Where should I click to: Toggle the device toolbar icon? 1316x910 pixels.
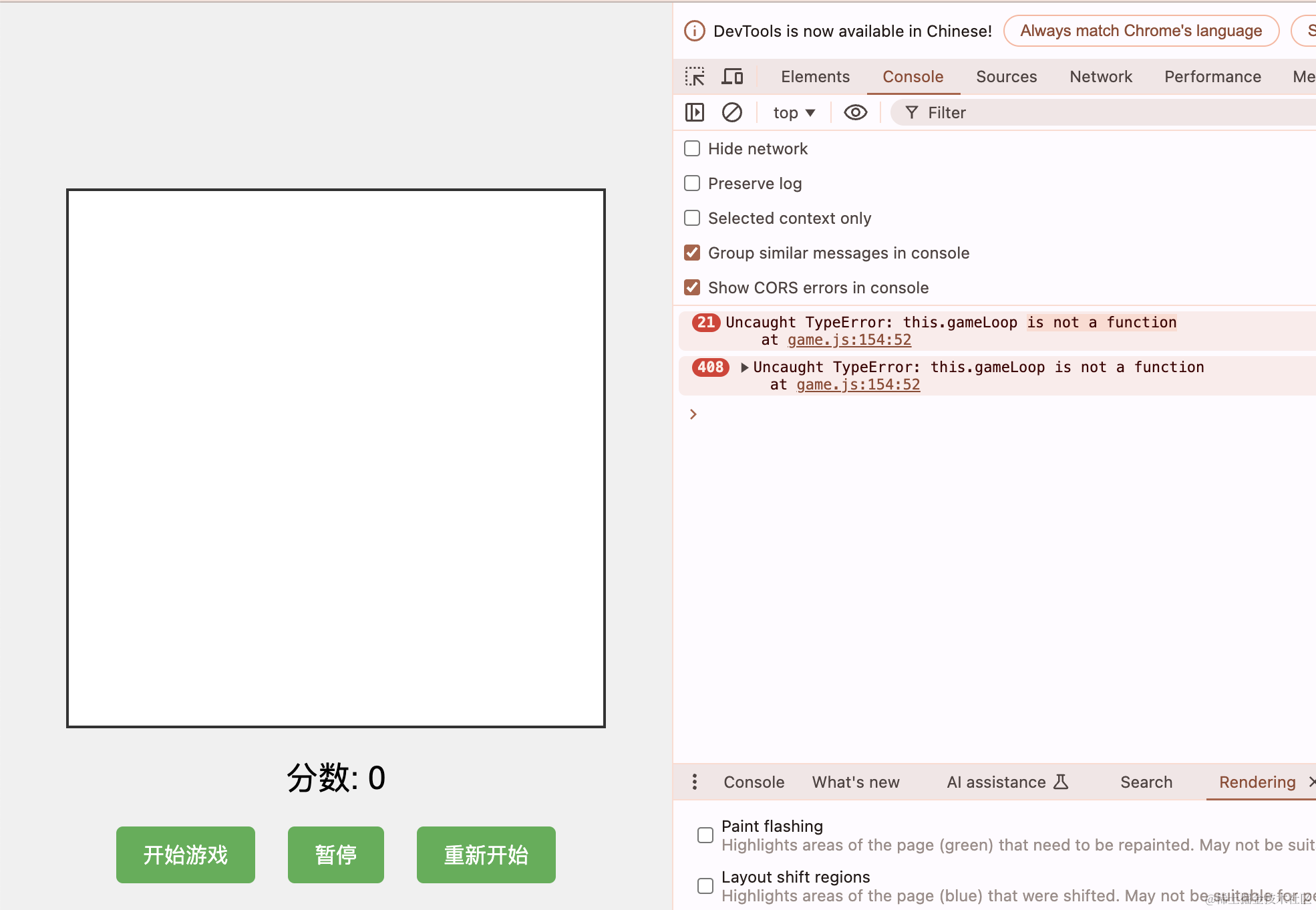(733, 77)
